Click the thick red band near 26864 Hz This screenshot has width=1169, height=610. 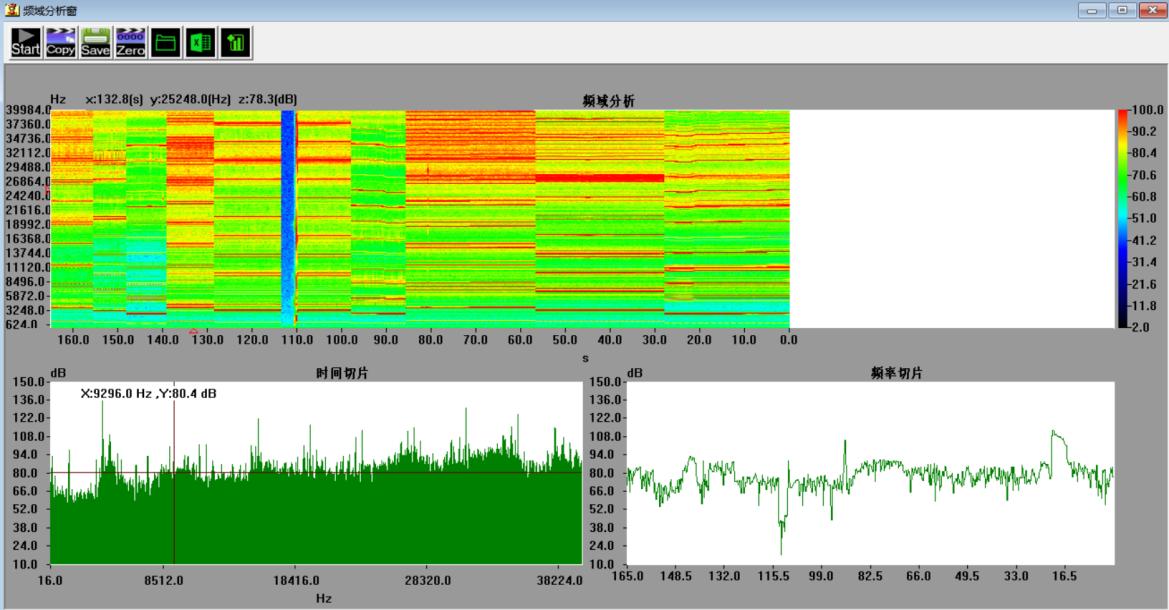pyautogui.click(x=600, y=177)
